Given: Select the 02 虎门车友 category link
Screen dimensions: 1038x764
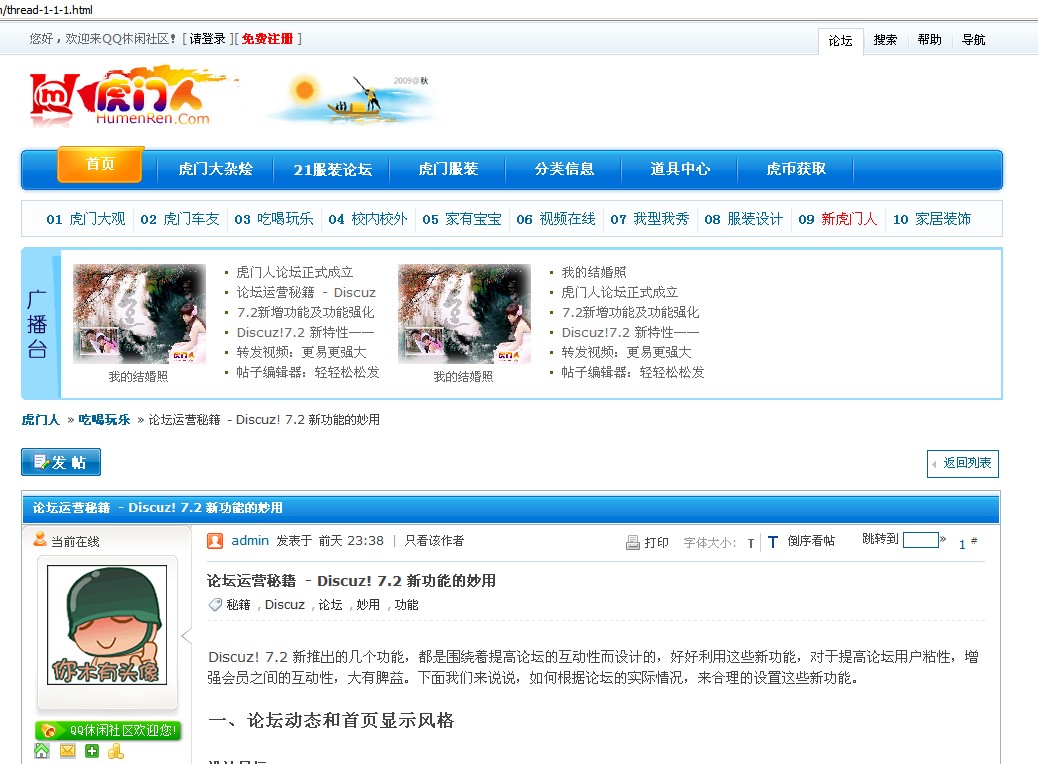Looking at the screenshot, I should click(x=180, y=219).
